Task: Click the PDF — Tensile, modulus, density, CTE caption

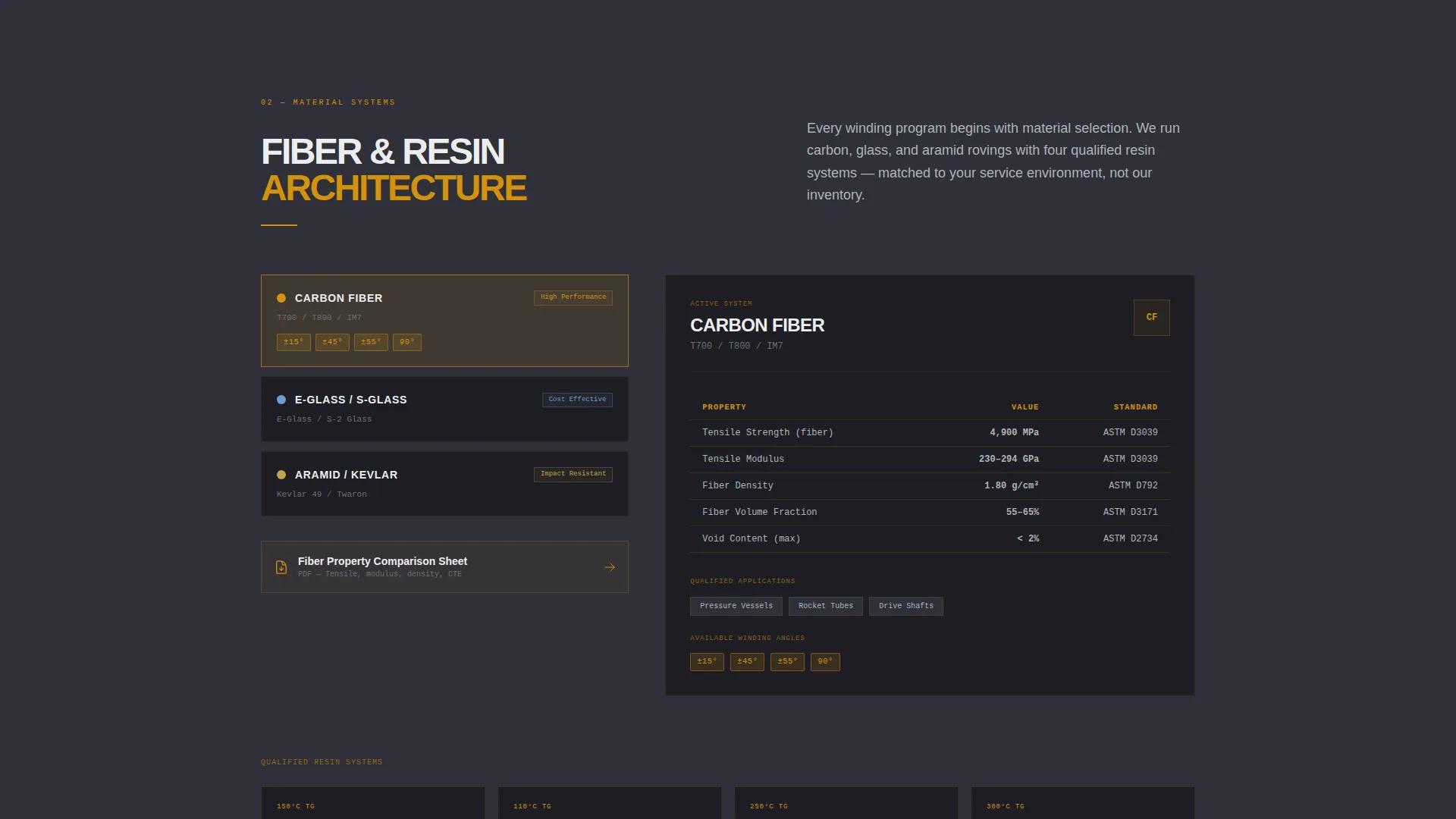Action: pos(379,574)
